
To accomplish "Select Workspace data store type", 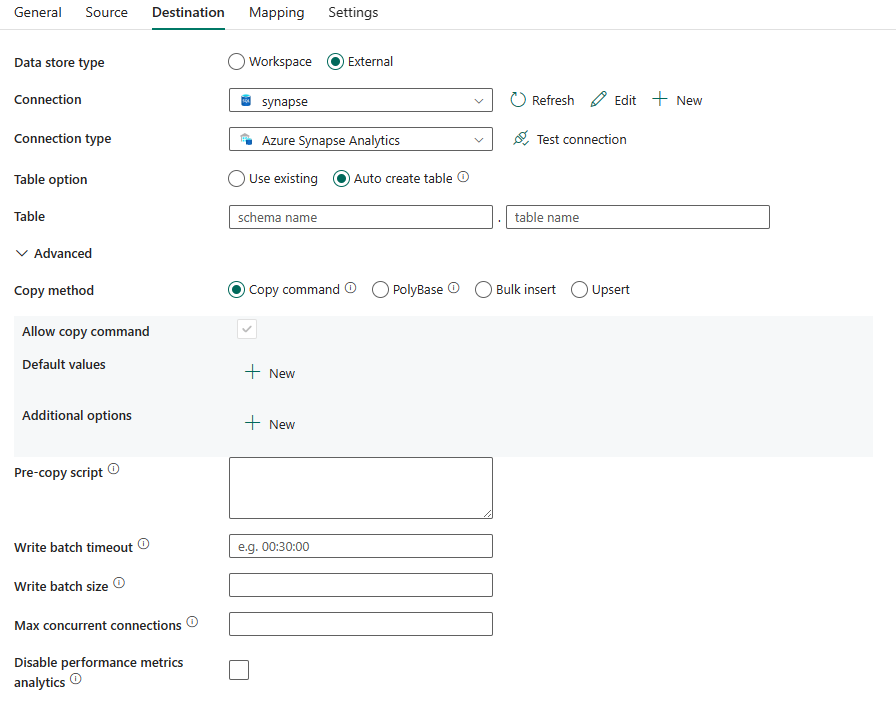I will point(237,62).
